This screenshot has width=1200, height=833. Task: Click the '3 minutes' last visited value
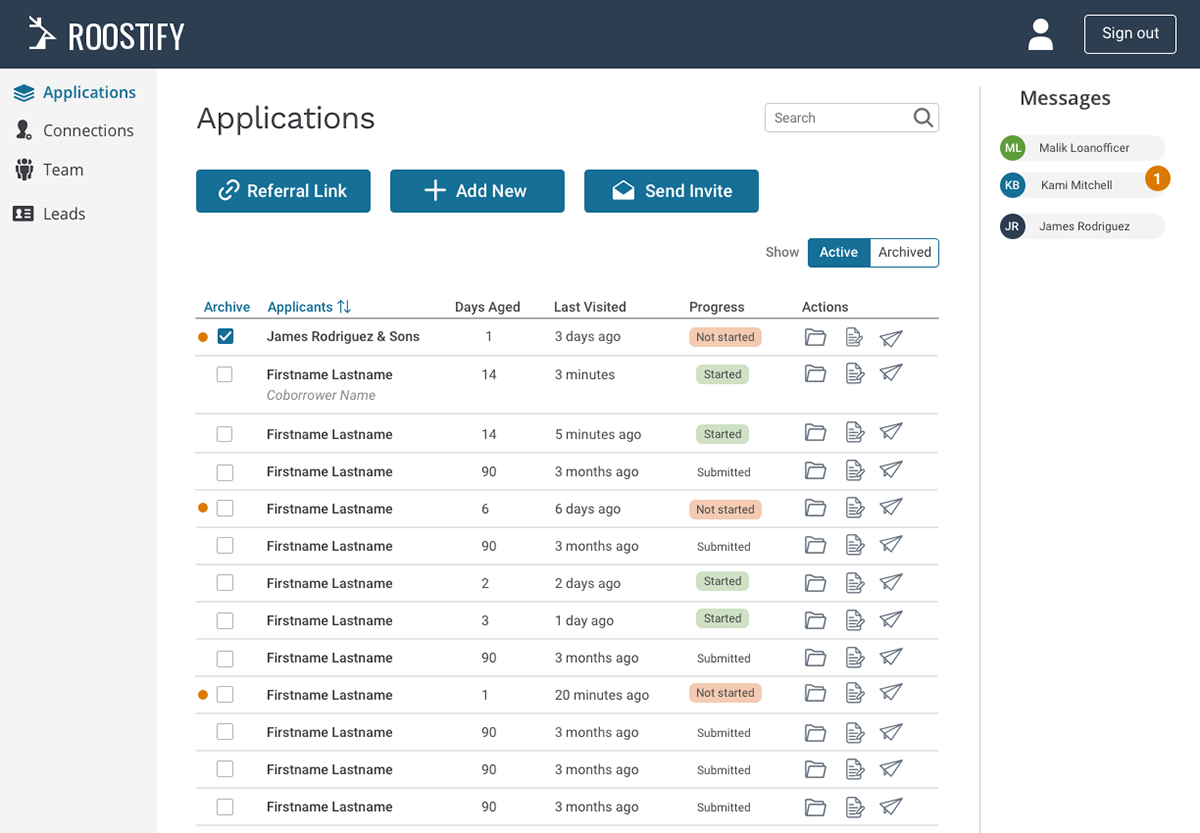585,374
